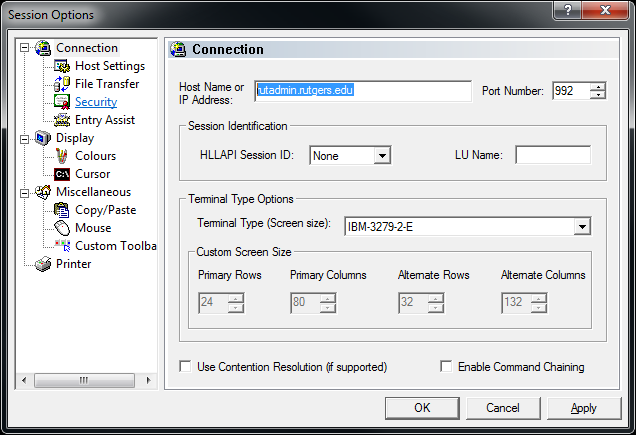Click the Entry Assist icon
This screenshot has height=435, width=636.
pyautogui.click(x=62, y=120)
